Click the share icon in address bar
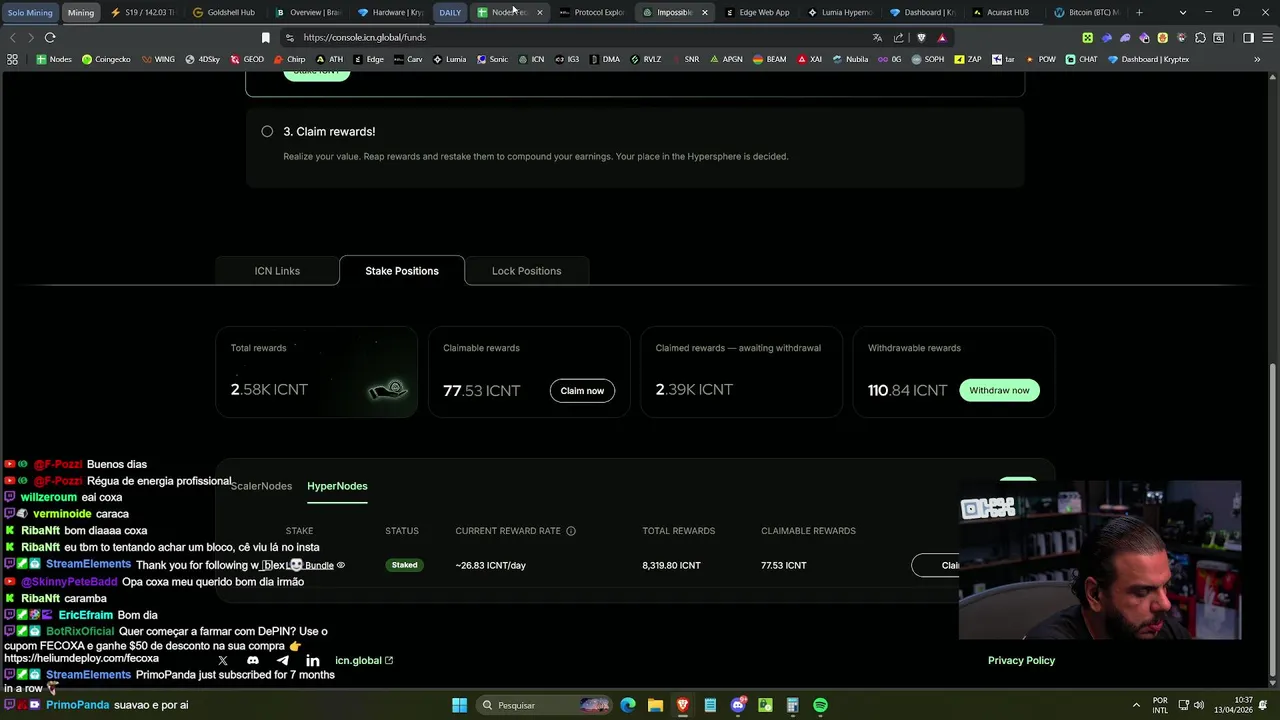 pyautogui.click(x=898, y=37)
